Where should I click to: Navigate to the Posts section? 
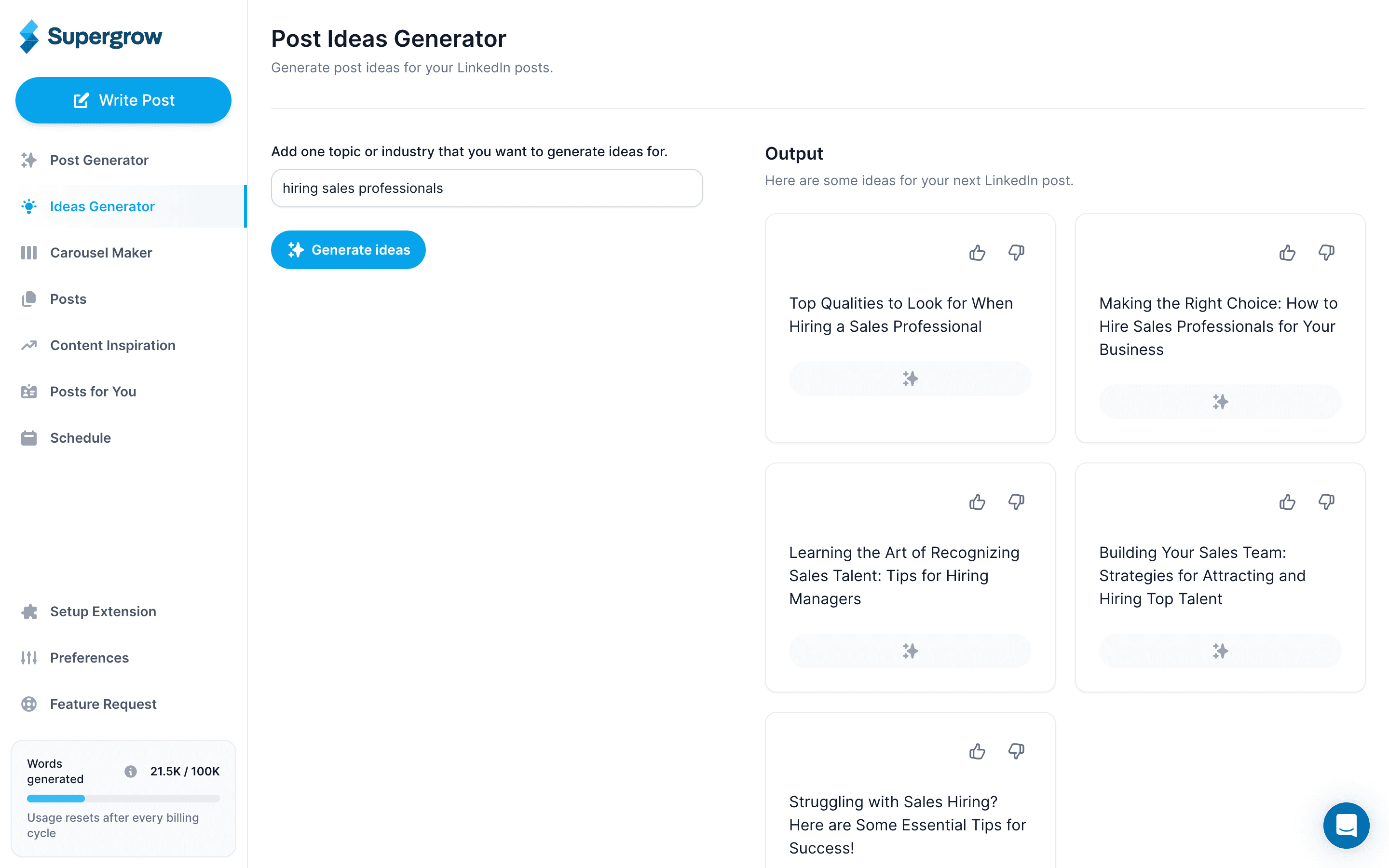tap(68, 298)
